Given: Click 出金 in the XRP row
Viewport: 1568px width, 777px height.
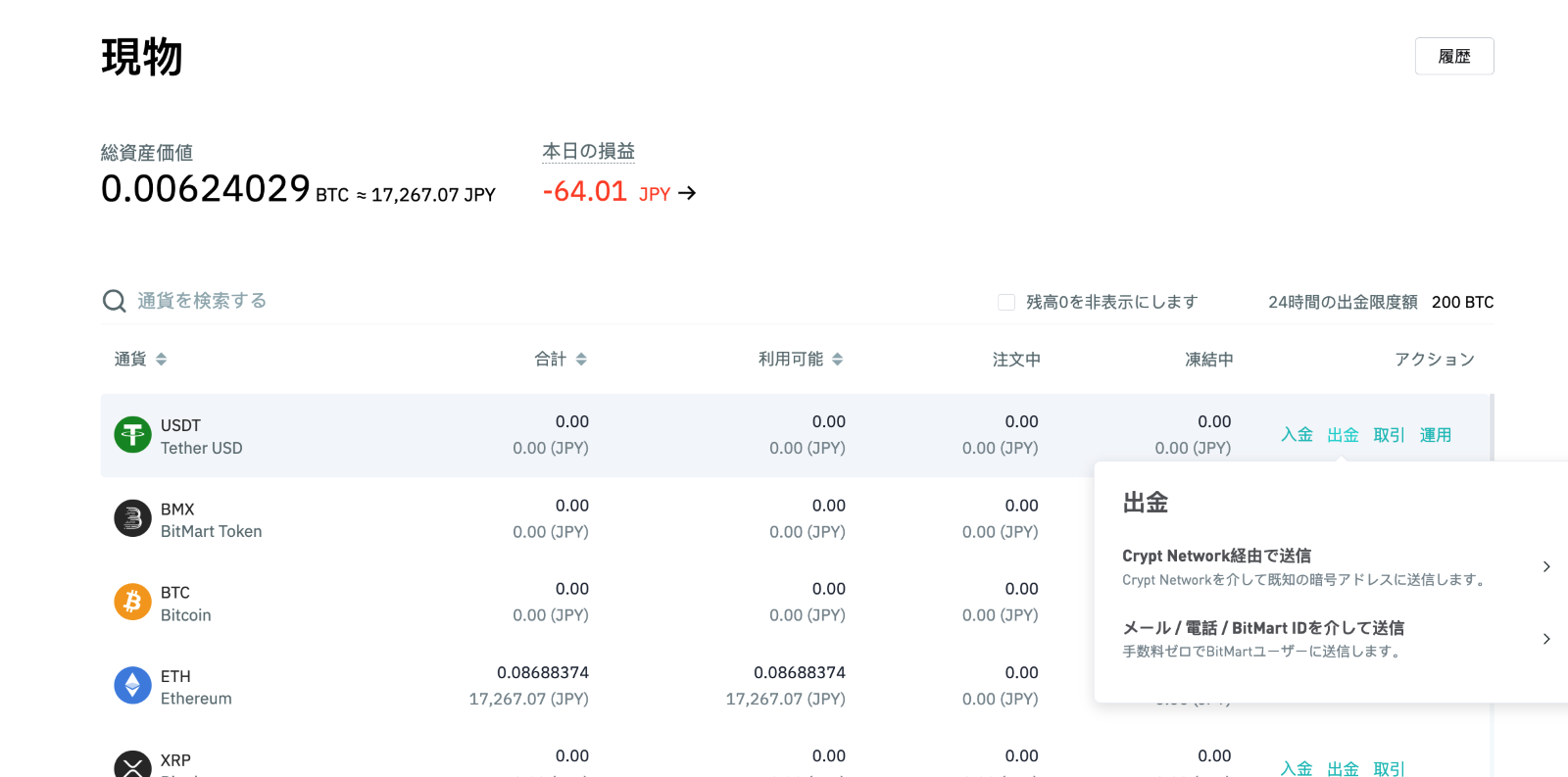Looking at the screenshot, I should [1343, 768].
